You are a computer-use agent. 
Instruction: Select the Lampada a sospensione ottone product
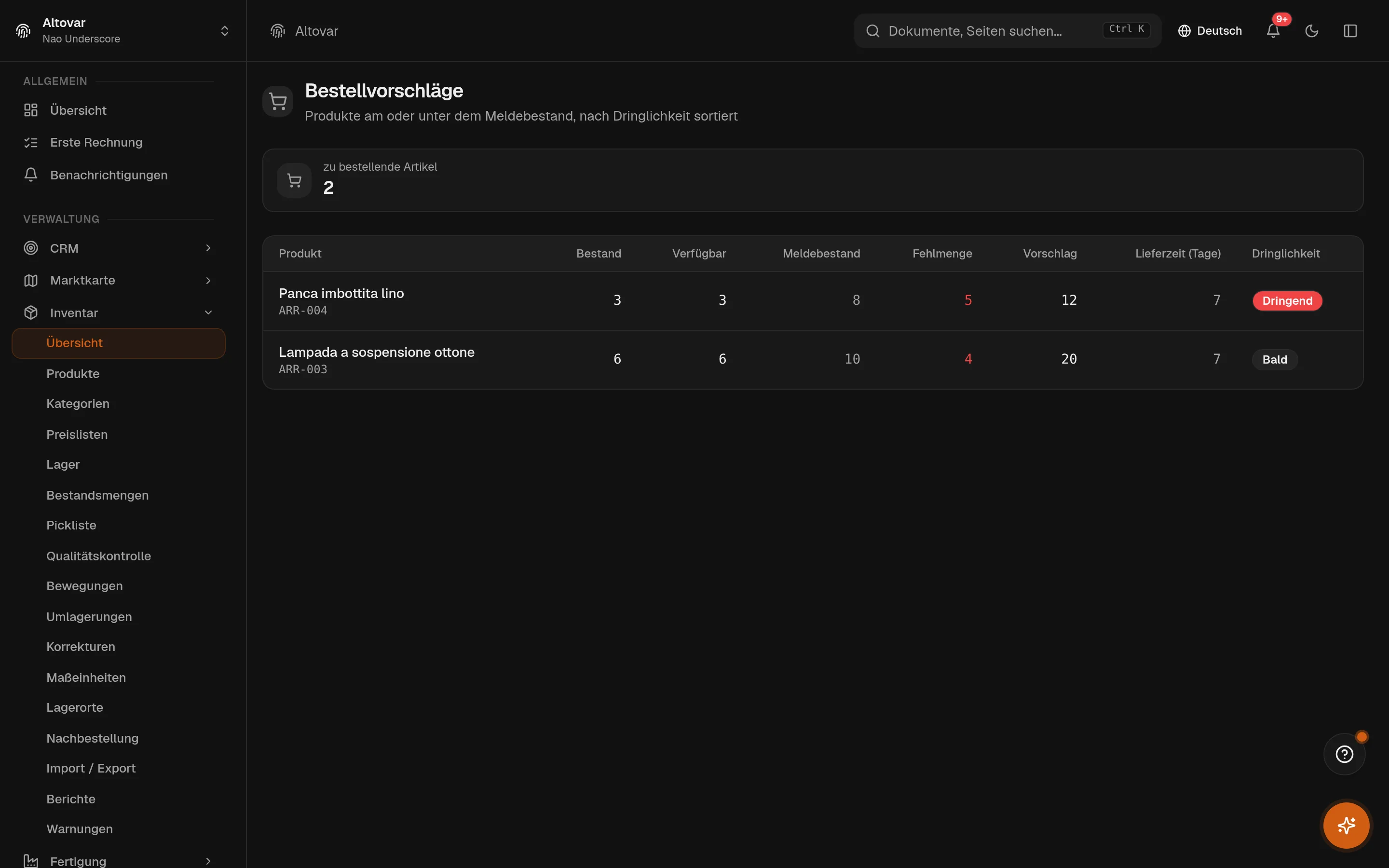377,353
